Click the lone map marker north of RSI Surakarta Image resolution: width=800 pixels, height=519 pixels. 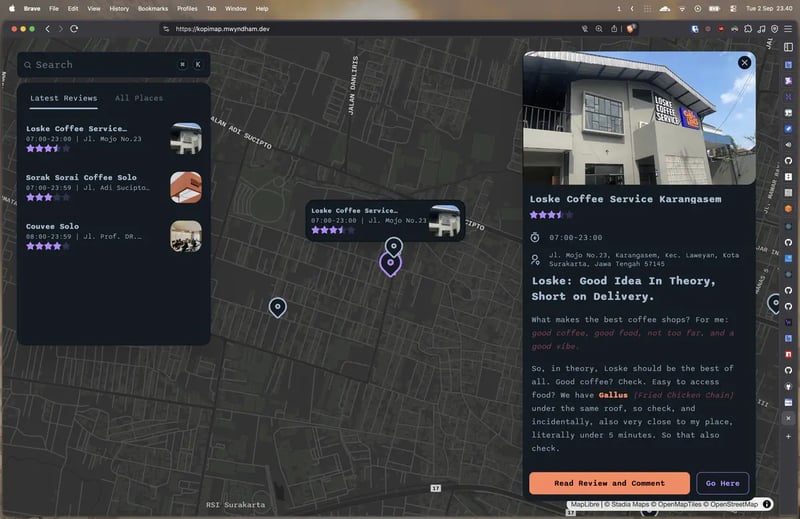[x=278, y=307]
